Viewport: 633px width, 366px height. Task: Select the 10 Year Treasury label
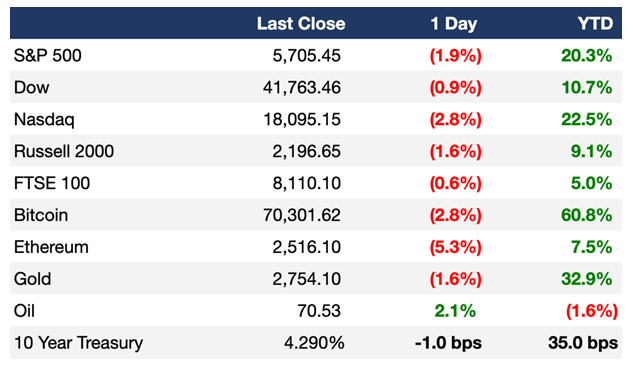78,343
